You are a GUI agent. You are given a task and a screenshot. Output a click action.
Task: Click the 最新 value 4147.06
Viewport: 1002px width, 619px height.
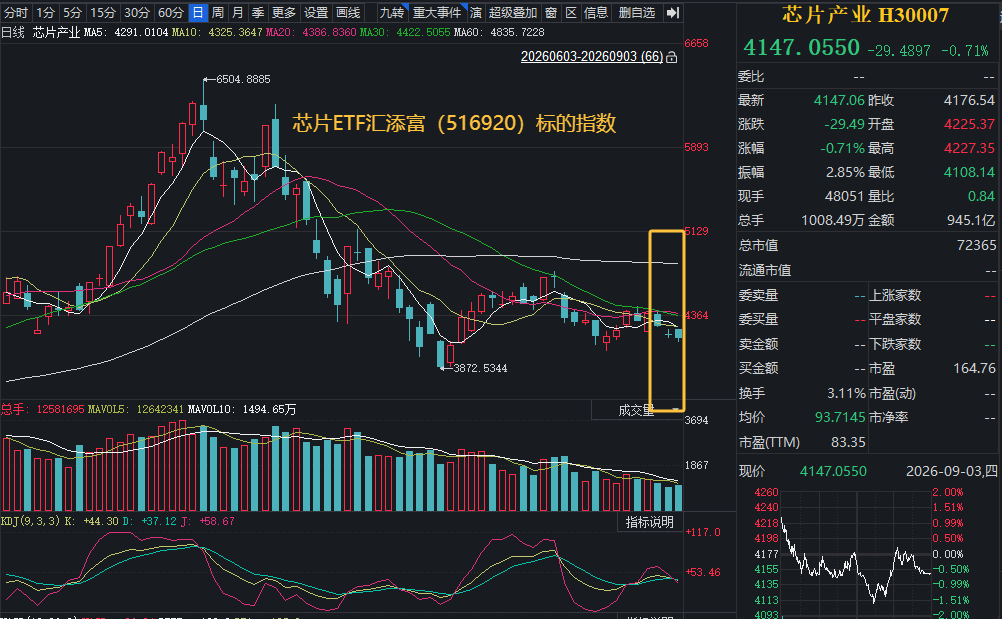(x=839, y=100)
